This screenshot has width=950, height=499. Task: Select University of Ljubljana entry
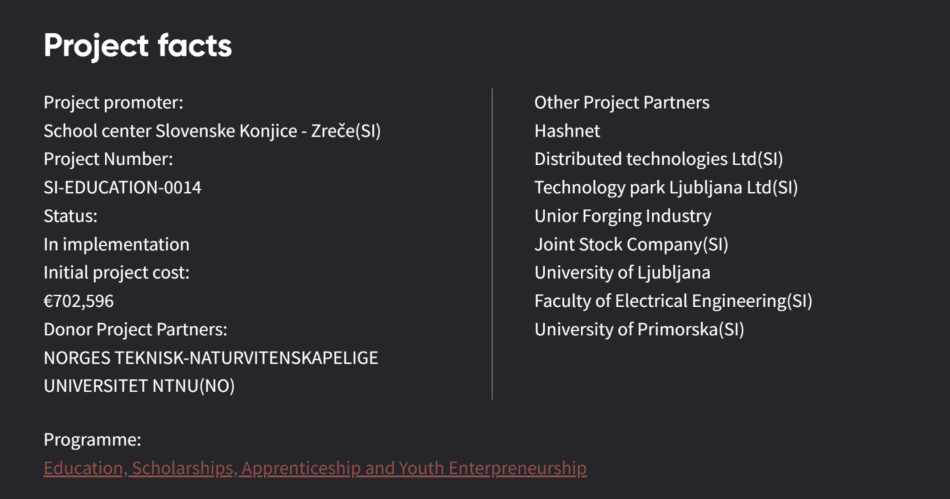(622, 272)
